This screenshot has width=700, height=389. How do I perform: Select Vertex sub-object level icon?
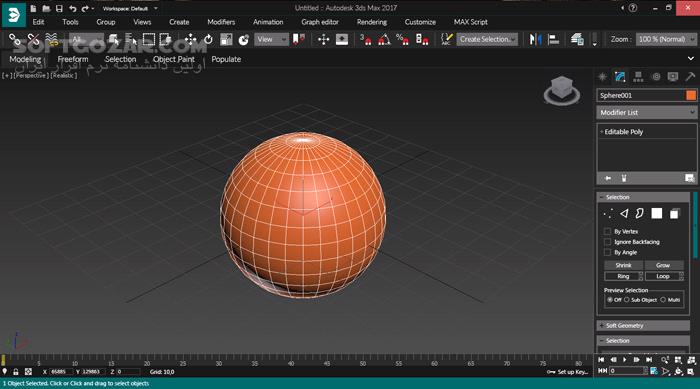608,214
